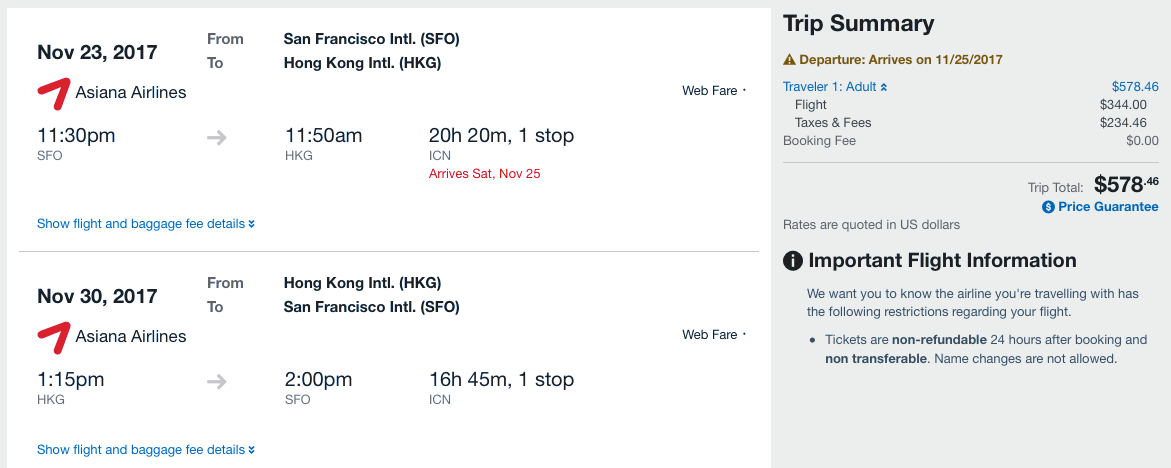This screenshot has width=1171, height=468.
Task: Click the Trip Summary heading
Action: [x=858, y=24]
